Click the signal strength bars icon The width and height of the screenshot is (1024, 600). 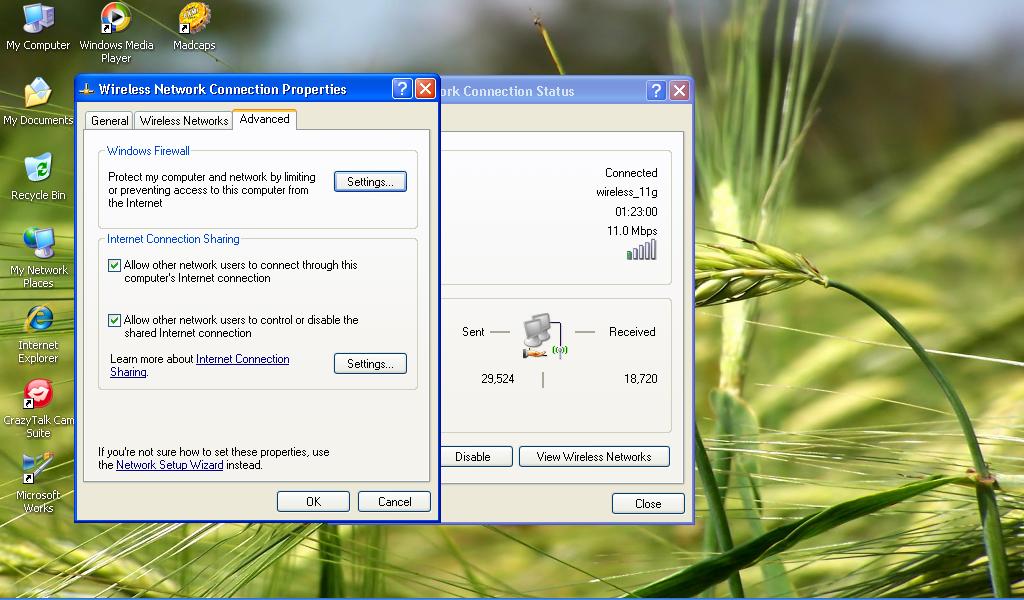click(x=641, y=251)
